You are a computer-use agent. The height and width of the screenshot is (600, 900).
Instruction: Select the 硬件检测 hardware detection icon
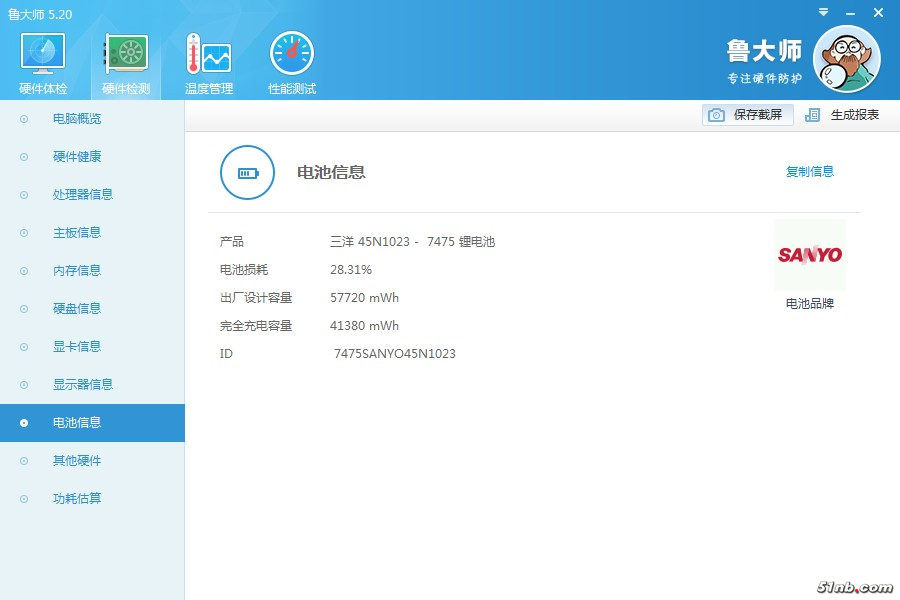[126, 55]
